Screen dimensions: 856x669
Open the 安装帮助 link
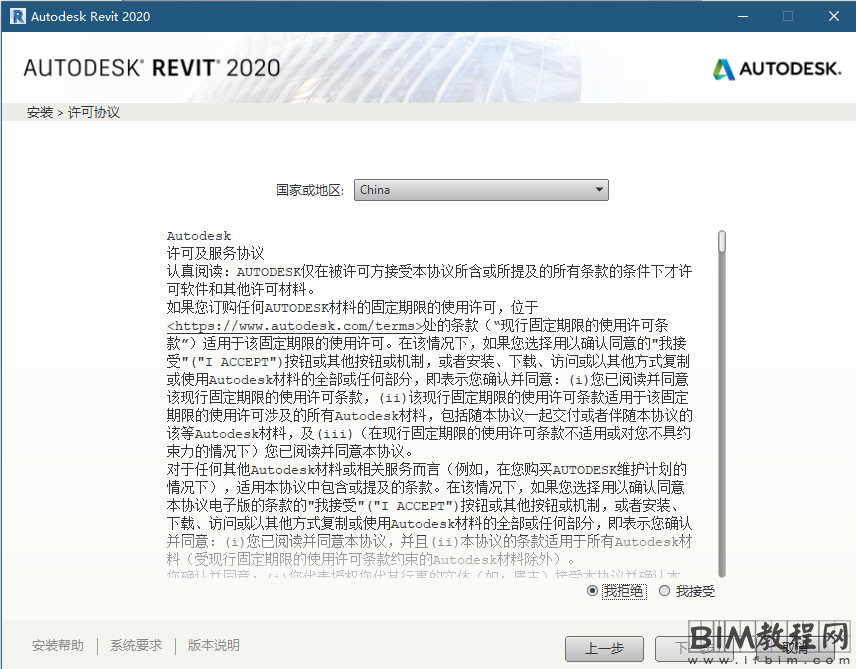(x=58, y=646)
